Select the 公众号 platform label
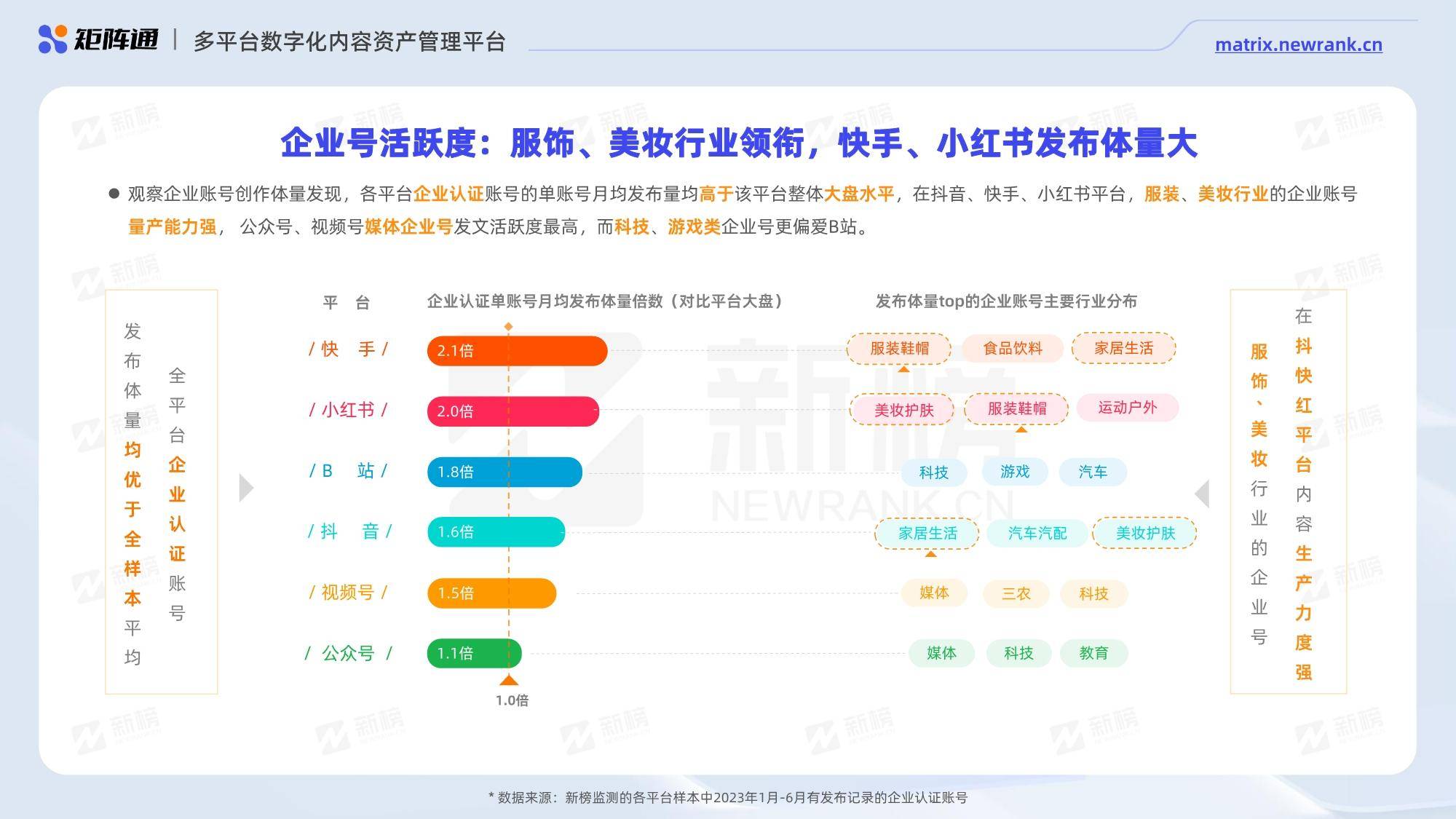 (348, 653)
